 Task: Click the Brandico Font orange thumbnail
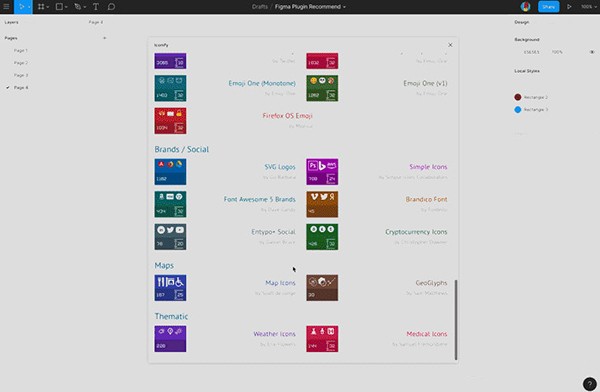tap(322, 204)
